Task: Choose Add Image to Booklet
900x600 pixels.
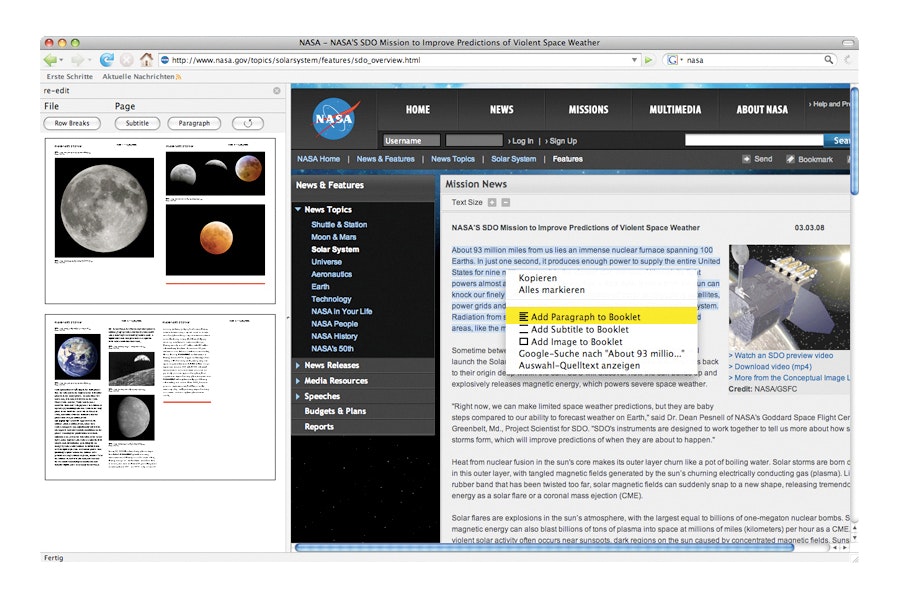Action: pyautogui.click(x=577, y=342)
